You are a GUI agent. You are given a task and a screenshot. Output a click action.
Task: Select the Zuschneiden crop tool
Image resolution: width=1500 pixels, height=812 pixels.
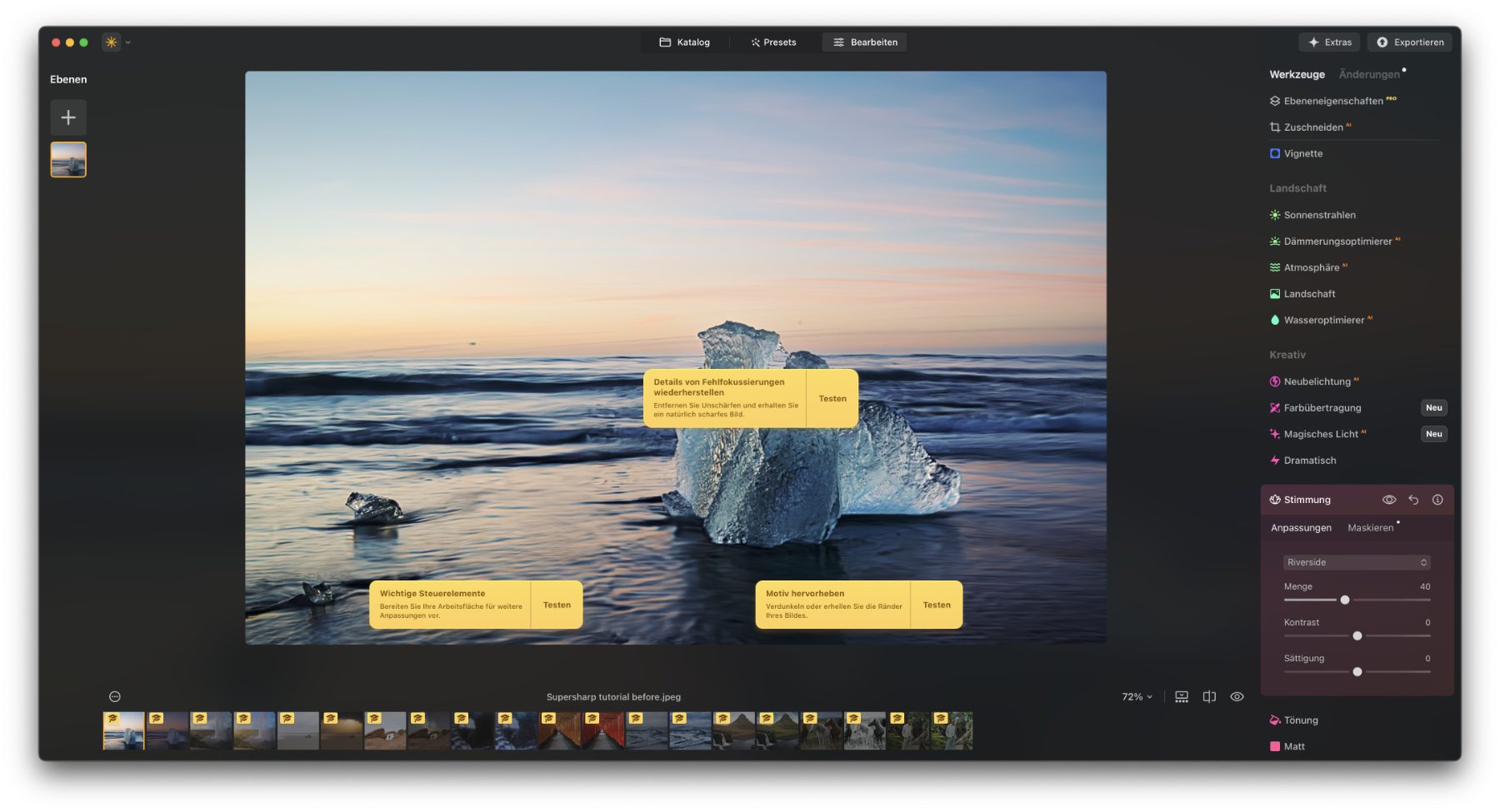(1312, 127)
